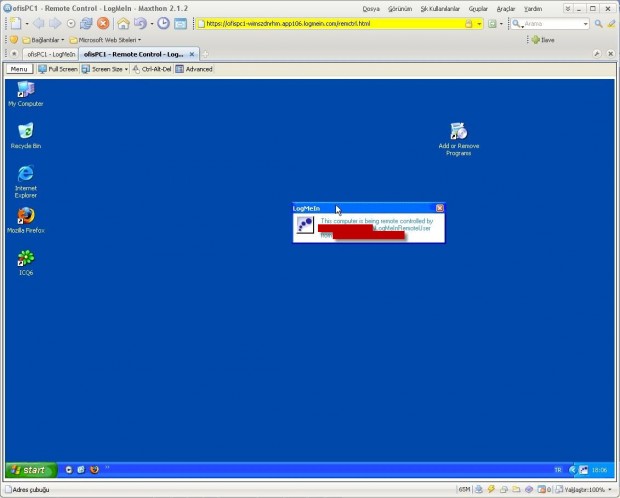The image size is (620, 498).
Task: Open the Görünüm menu
Action: coord(400,9)
